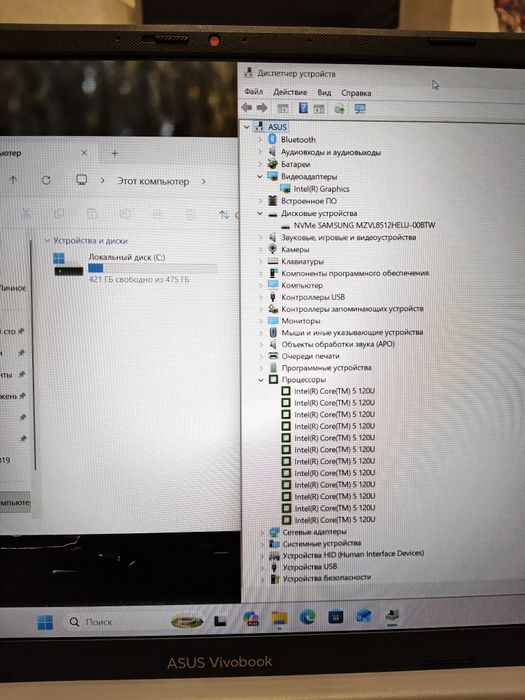Select the NVMe SAMSUNG MZVL8512HELU-00BTW disk

point(364,225)
